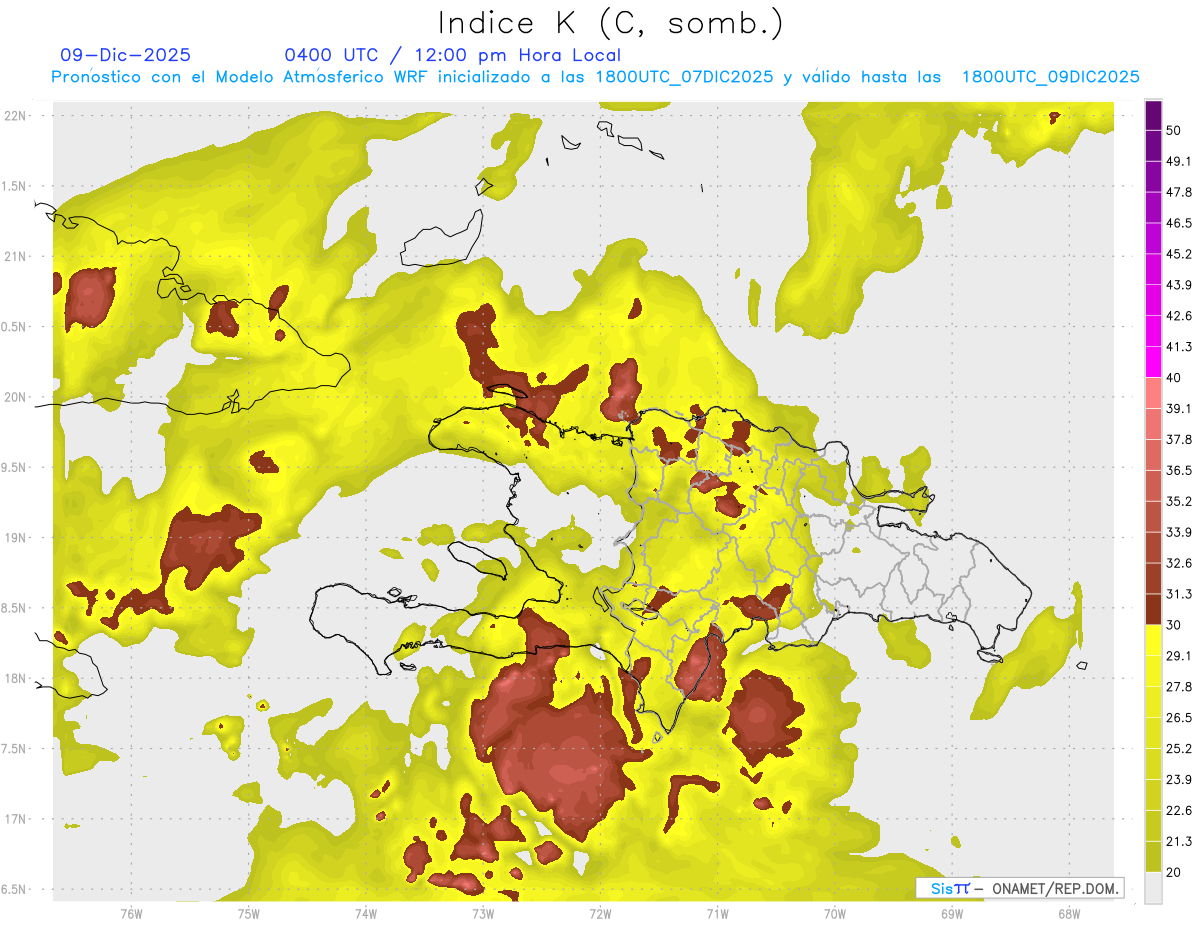Click the colorbar value '47.8'
The image size is (1200, 927).
(1179, 192)
